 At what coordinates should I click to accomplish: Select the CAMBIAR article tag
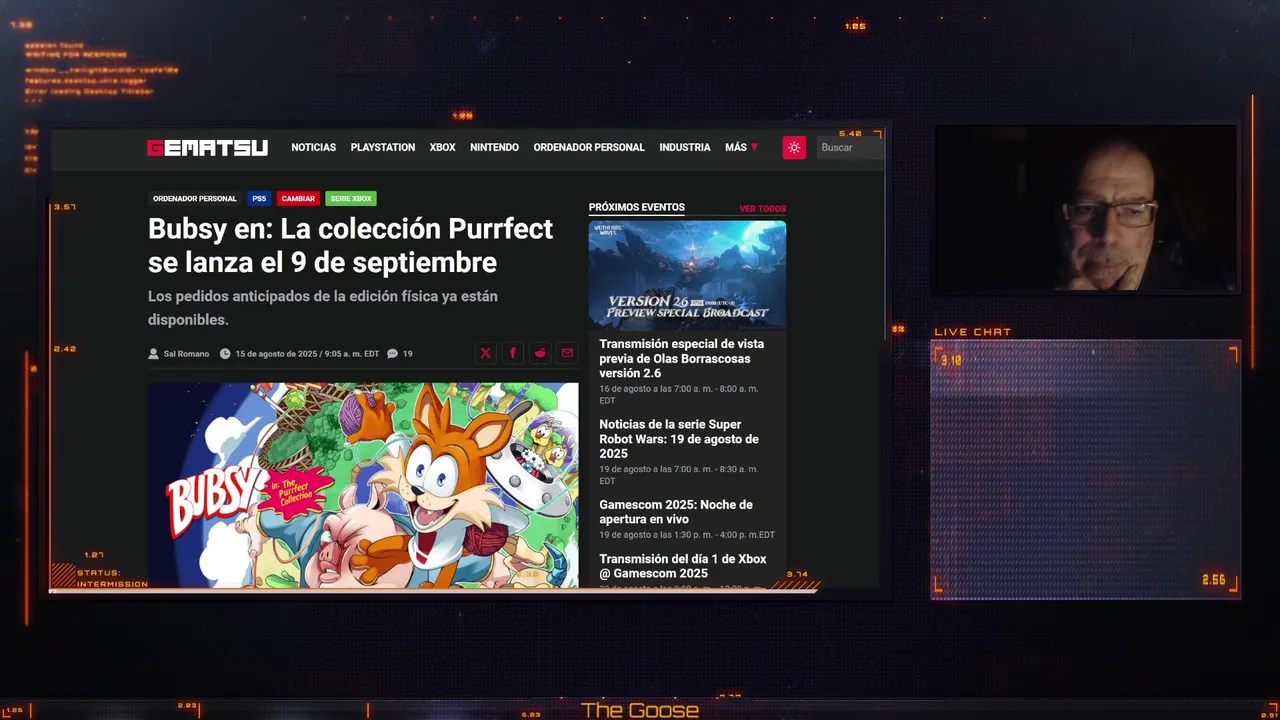tap(298, 199)
